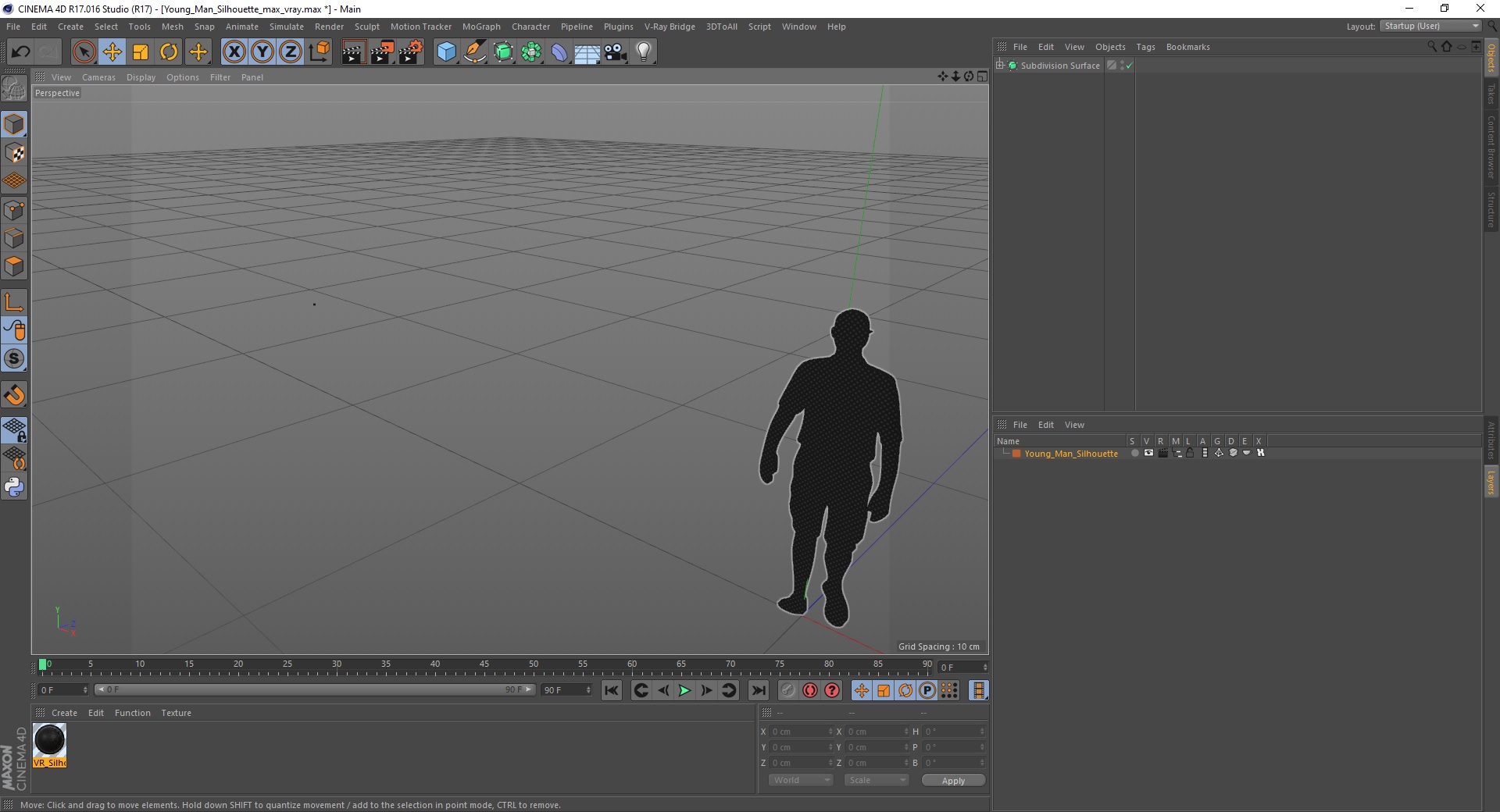Open the MoGraph menu
The width and height of the screenshot is (1500, 812).
coord(481,27)
